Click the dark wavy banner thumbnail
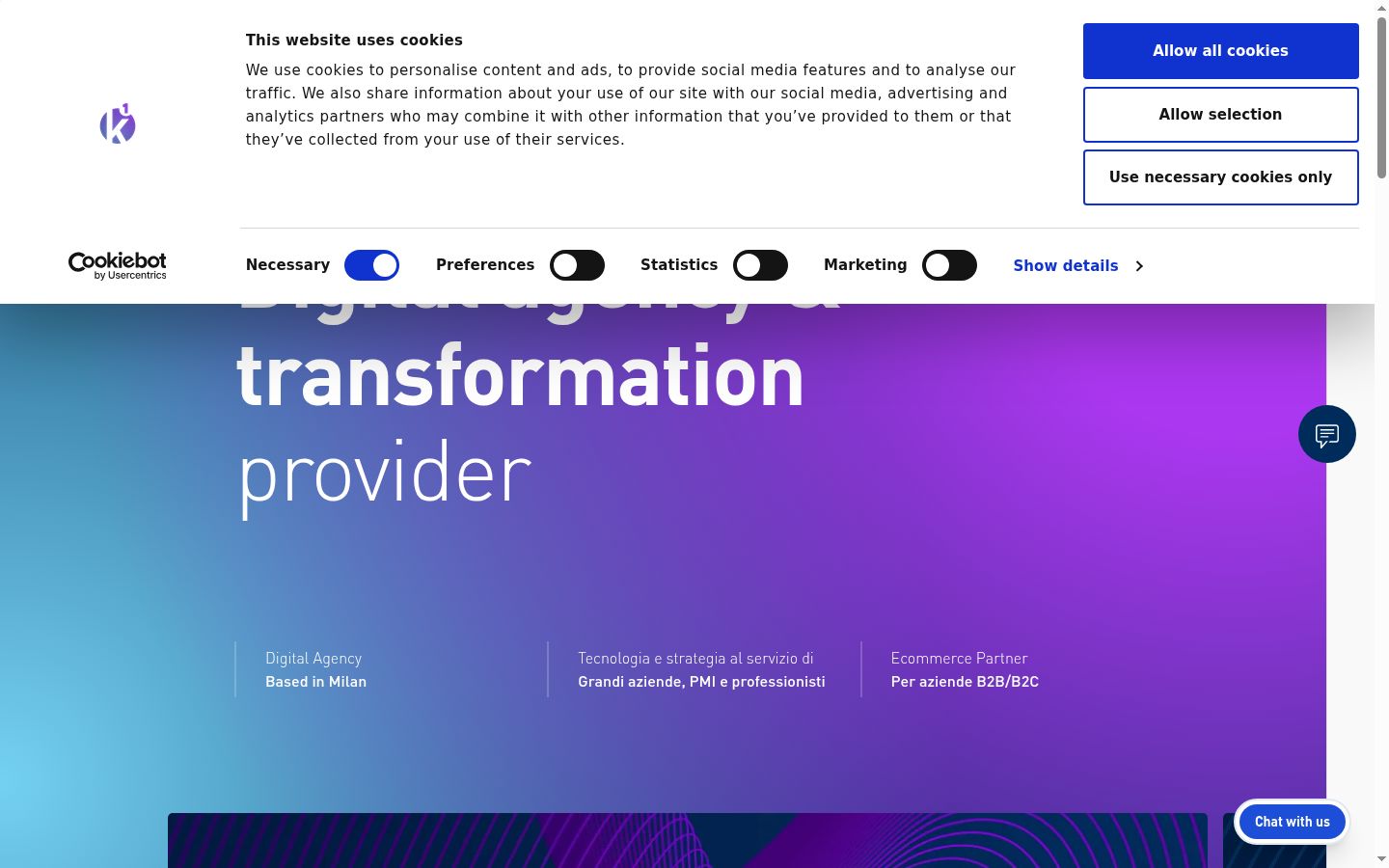 [688, 840]
